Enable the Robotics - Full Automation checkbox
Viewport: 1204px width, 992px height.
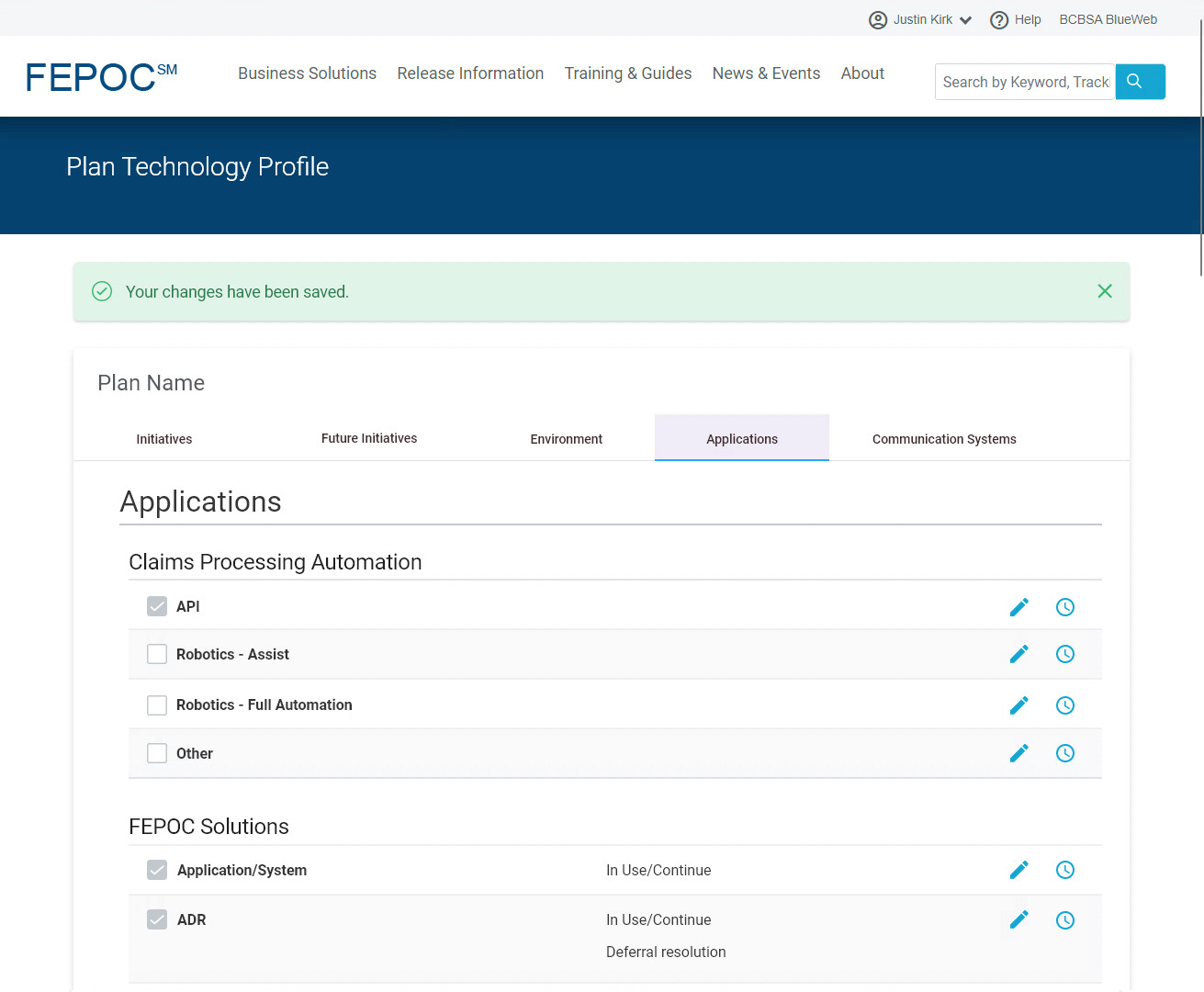[157, 705]
